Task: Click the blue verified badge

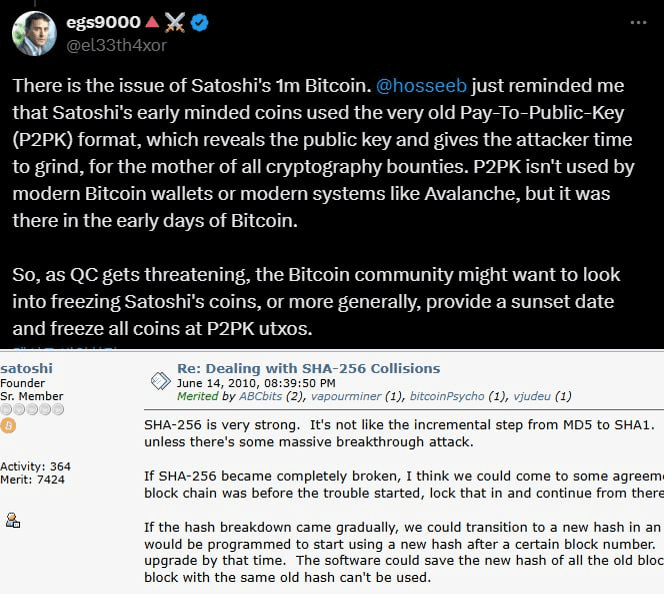Action: pos(200,21)
